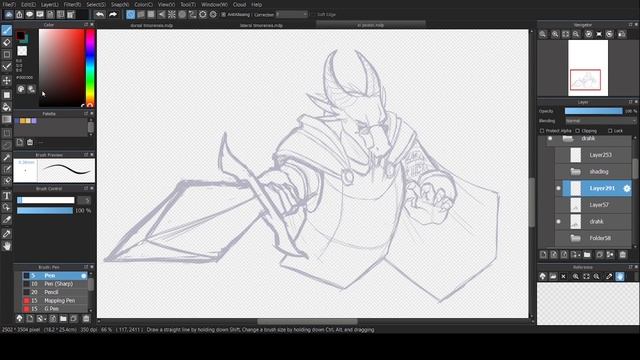This screenshot has width=640, height=360.
Task: Click the transparent color swatch
Action: pyautogui.click(x=22, y=51)
